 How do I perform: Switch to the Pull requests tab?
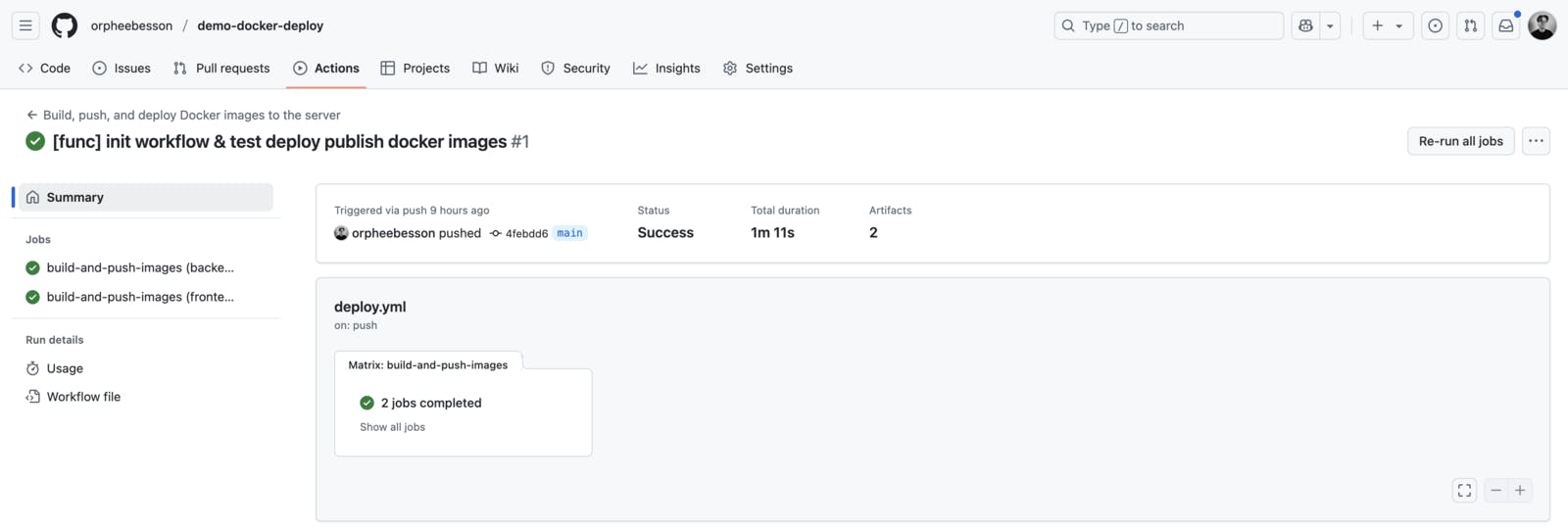click(x=221, y=68)
